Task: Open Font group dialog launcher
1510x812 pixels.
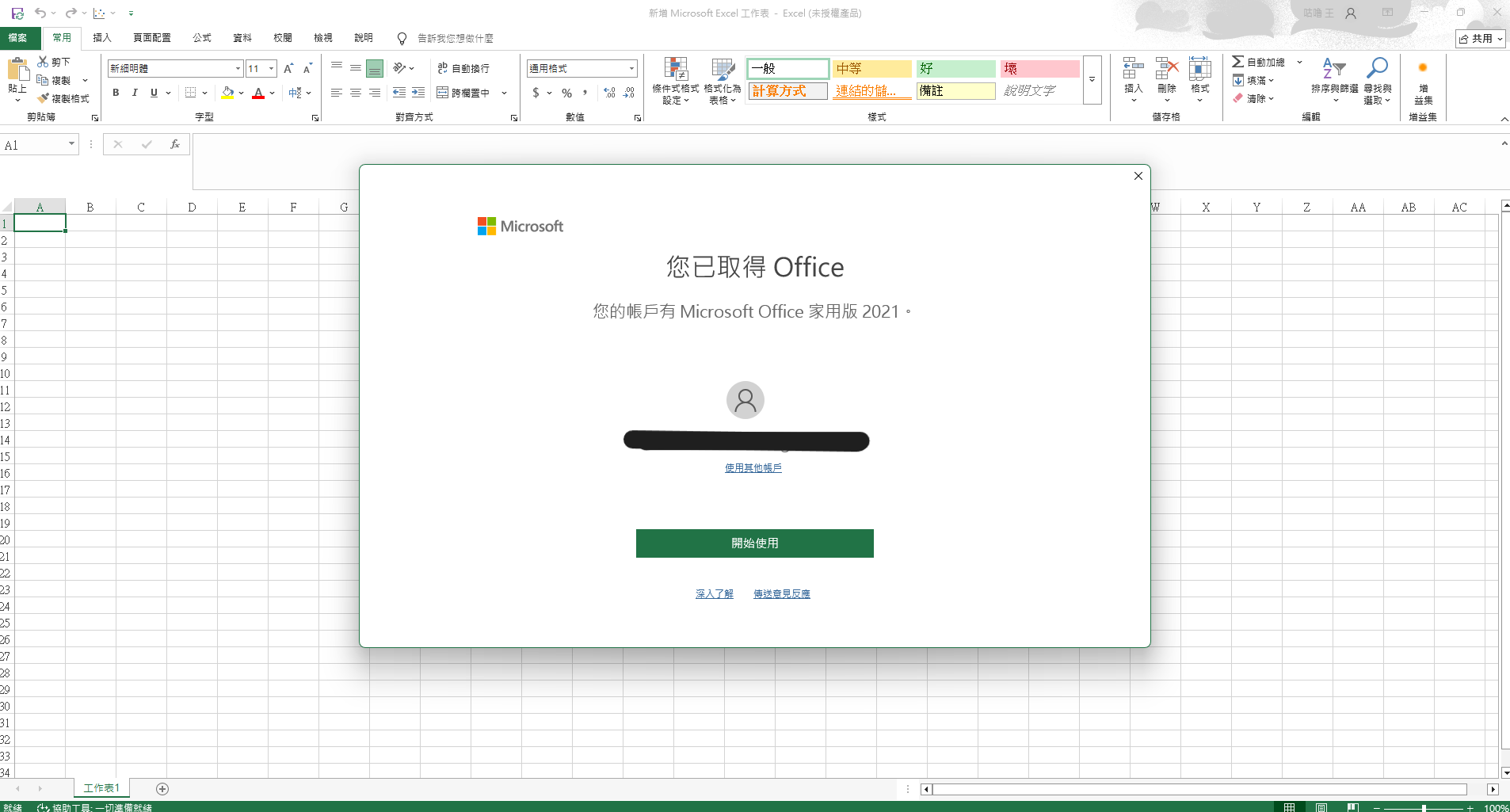Action: [315, 118]
